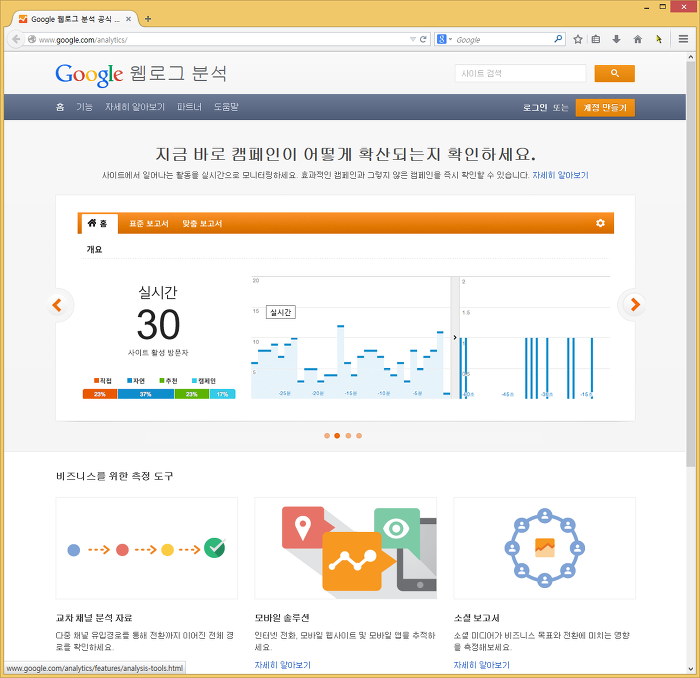Image resolution: width=700 pixels, height=678 pixels.
Task: Focus the browser Google search field
Action: click(x=502, y=39)
